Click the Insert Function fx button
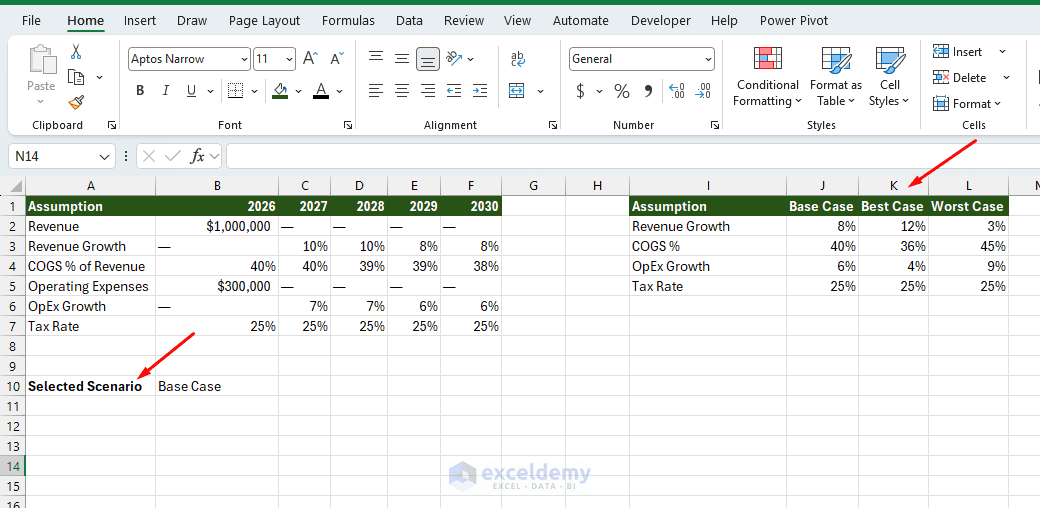 coord(198,157)
